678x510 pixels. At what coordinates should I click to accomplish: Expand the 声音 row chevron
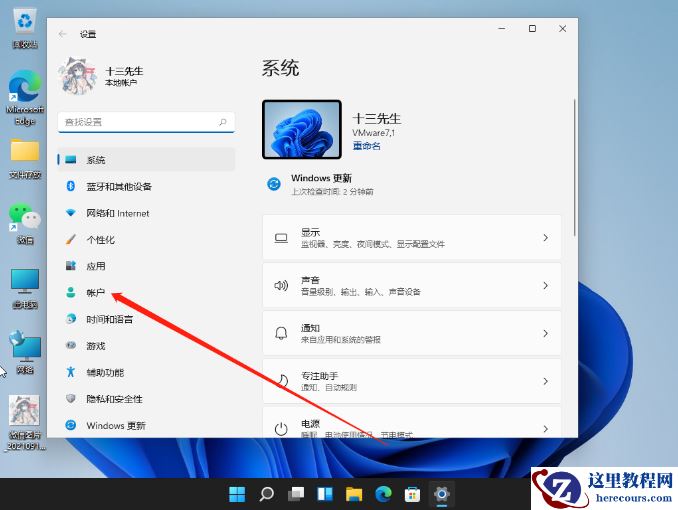pyautogui.click(x=545, y=285)
